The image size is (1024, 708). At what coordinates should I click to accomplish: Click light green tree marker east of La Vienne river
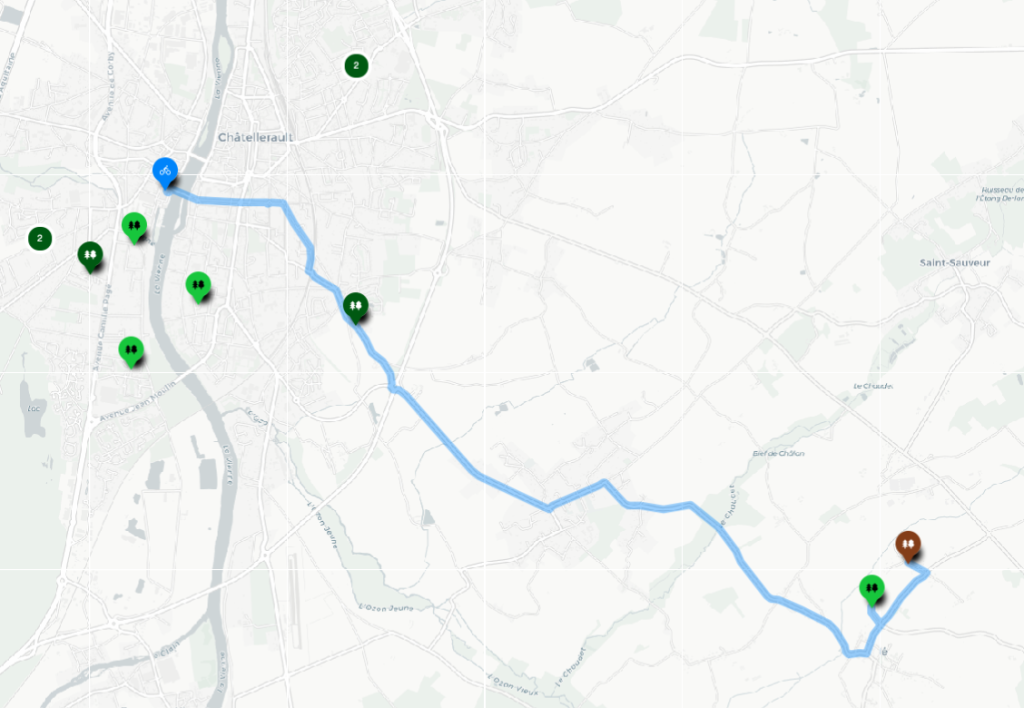[x=198, y=287]
